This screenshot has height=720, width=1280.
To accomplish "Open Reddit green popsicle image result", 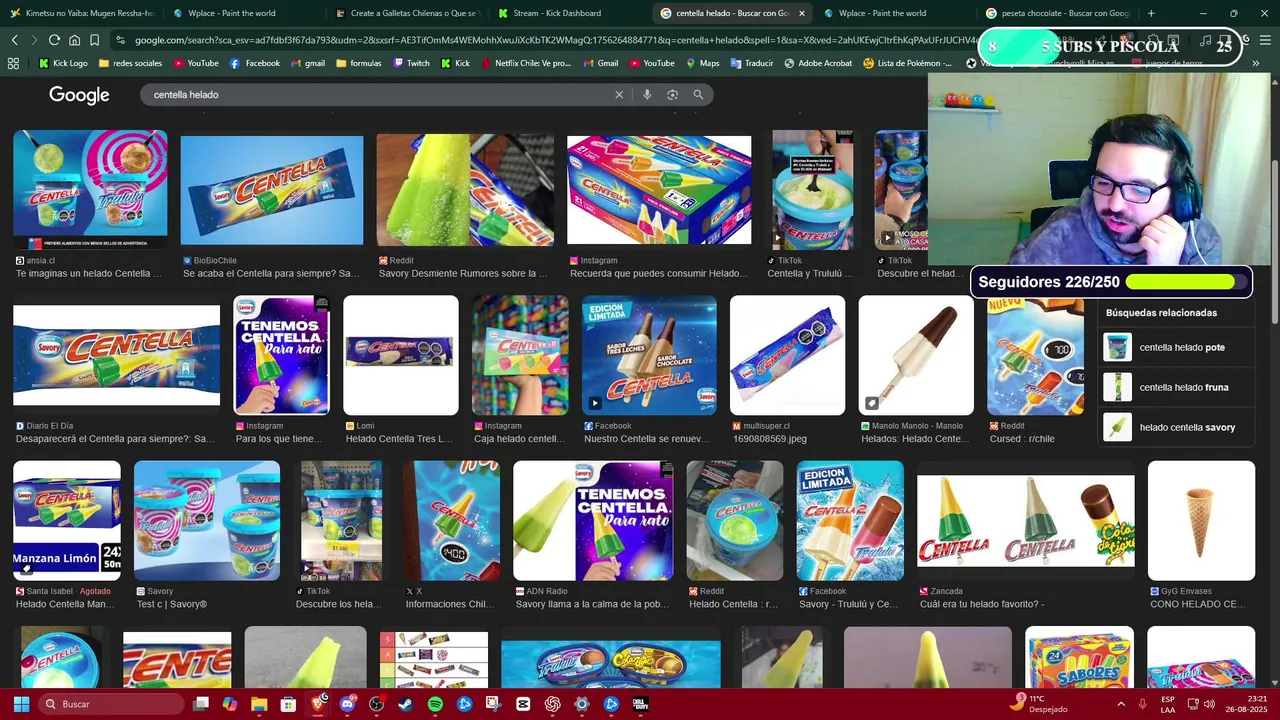I will point(465,190).
